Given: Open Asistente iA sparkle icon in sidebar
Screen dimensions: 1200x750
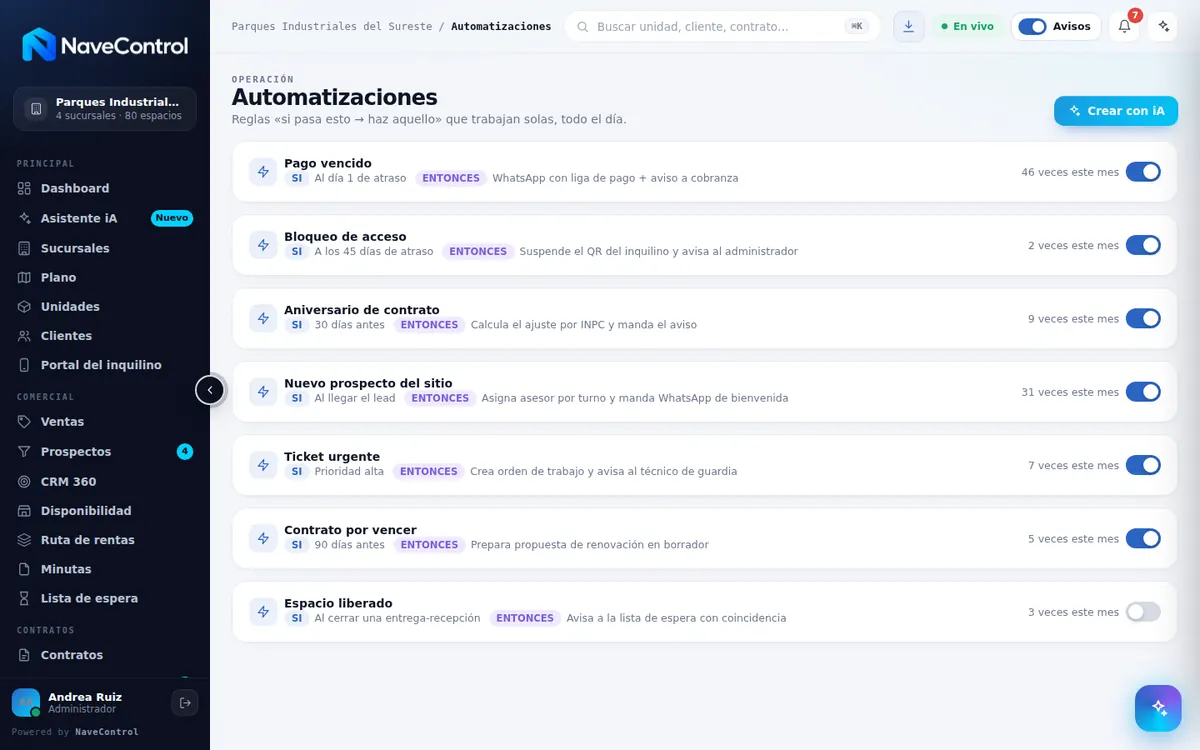Looking at the screenshot, I should click(25, 218).
